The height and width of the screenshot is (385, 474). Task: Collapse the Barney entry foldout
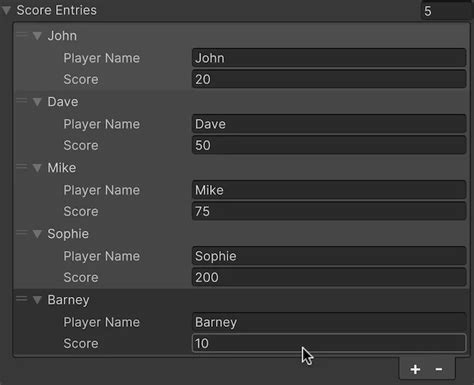point(37,300)
